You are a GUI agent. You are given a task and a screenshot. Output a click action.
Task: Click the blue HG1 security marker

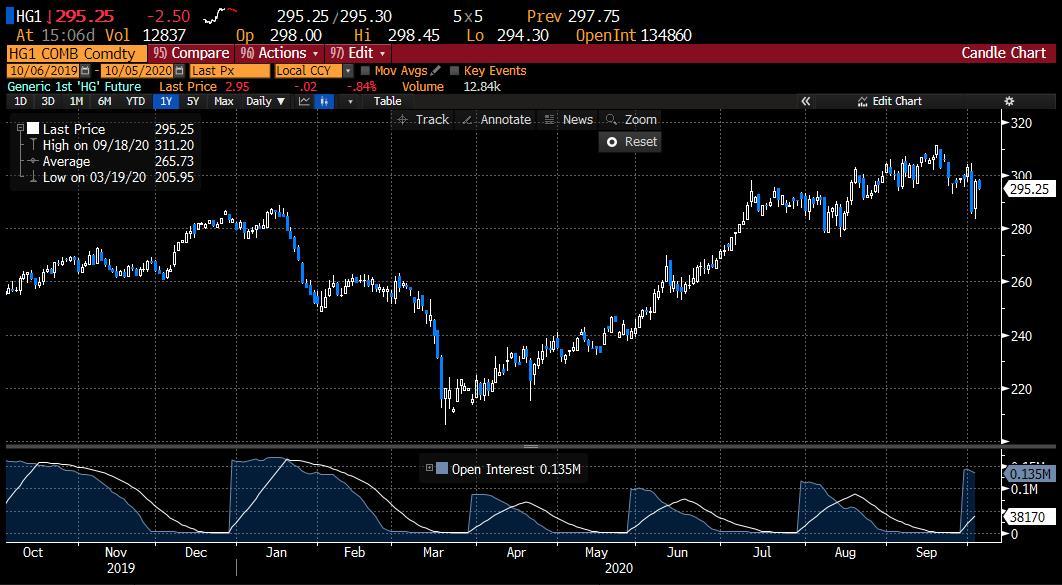point(9,16)
